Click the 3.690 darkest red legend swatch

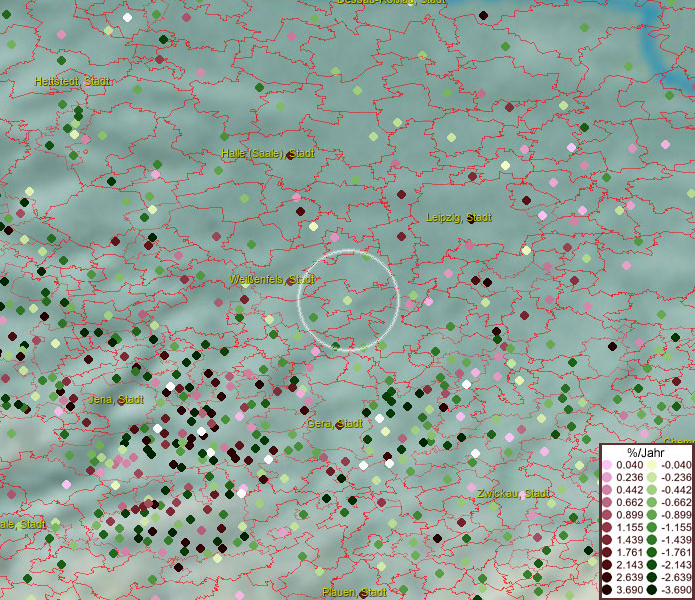click(607, 591)
